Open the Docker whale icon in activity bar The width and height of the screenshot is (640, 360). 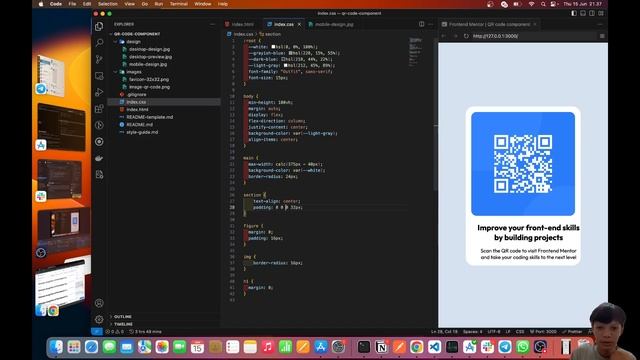[99, 158]
